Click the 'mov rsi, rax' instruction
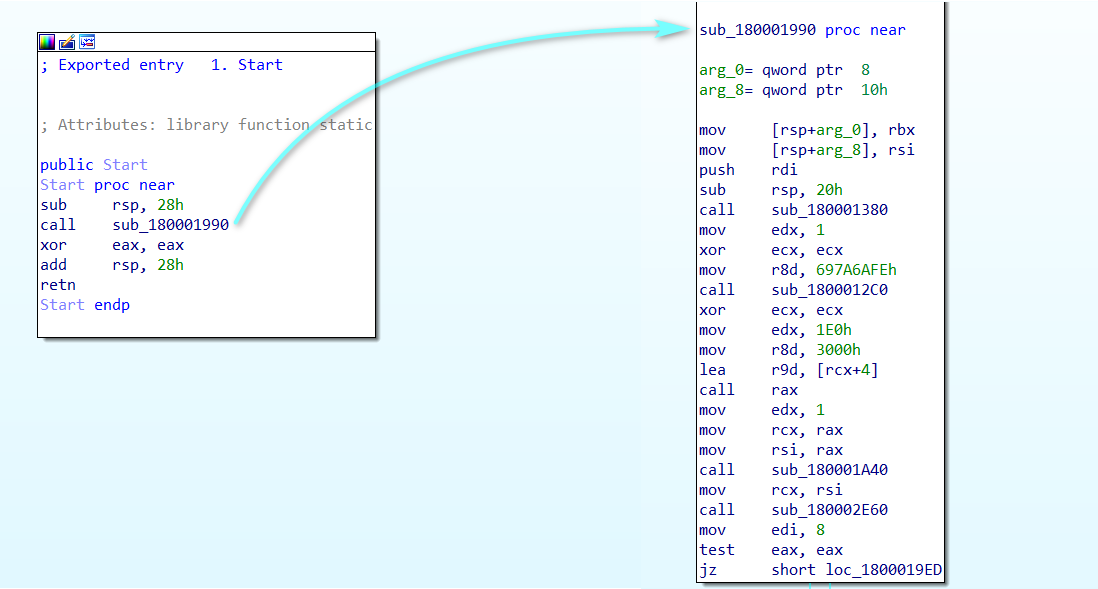 (771, 450)
